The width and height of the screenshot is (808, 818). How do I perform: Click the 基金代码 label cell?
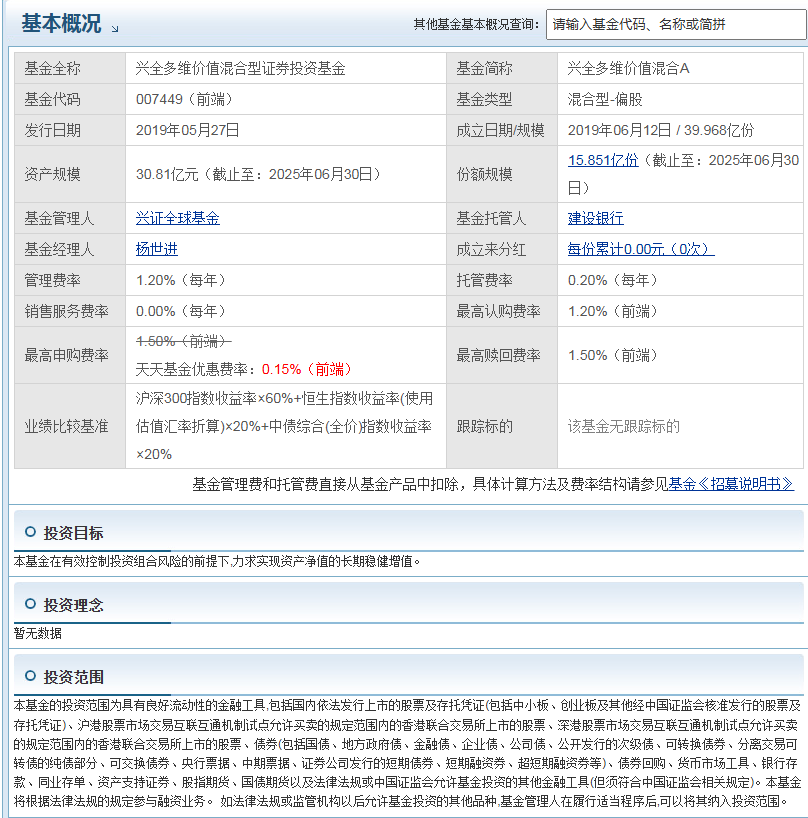click(70, 99)
